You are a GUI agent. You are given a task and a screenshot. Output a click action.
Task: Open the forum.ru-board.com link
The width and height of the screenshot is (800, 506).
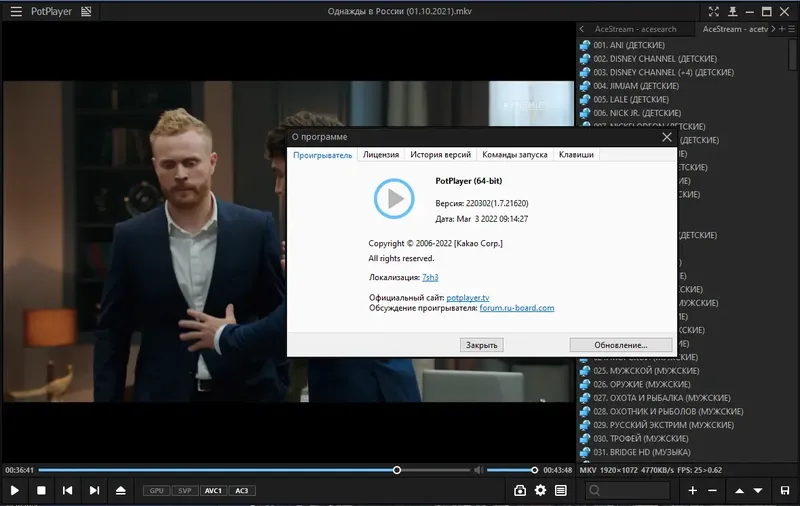[x=516, y=308]
